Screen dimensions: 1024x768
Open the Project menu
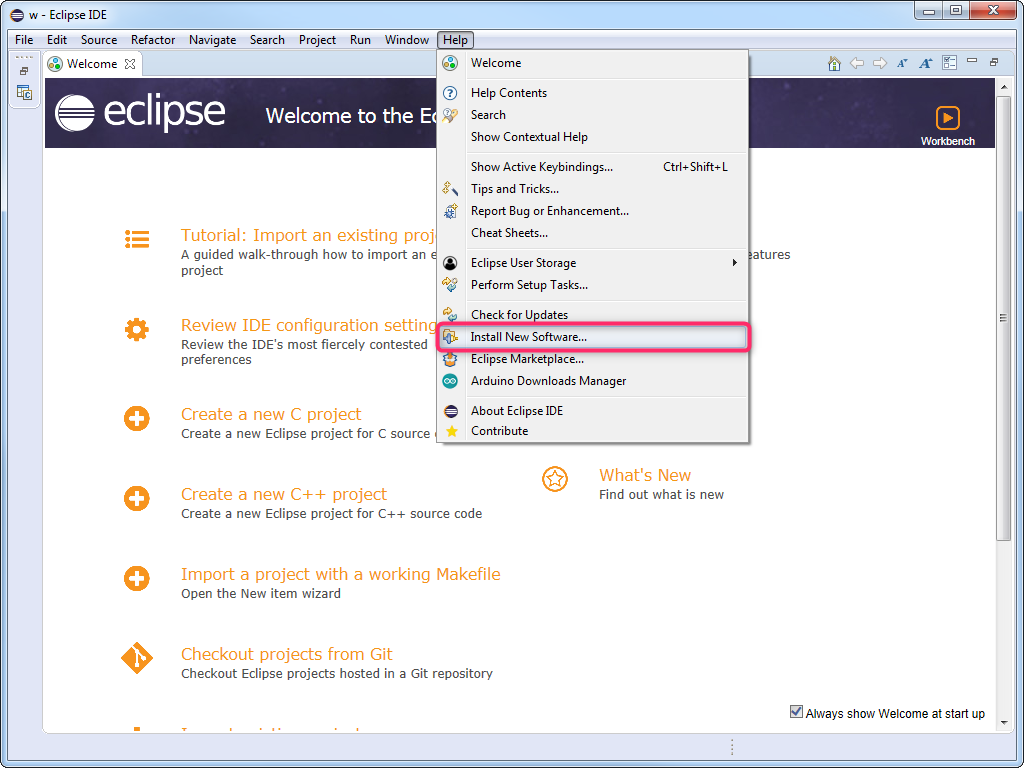coord(317,40)
